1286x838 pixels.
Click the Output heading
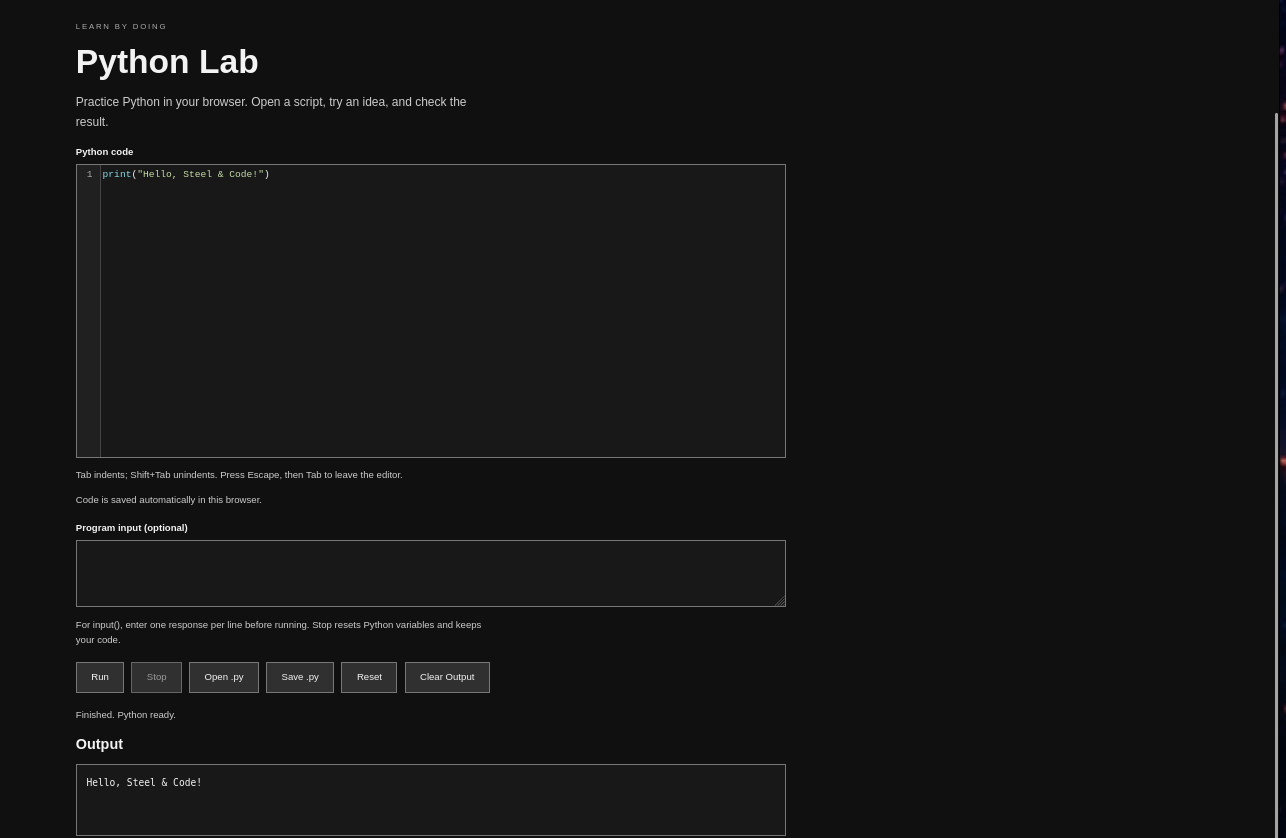click(x=99, y=744)
